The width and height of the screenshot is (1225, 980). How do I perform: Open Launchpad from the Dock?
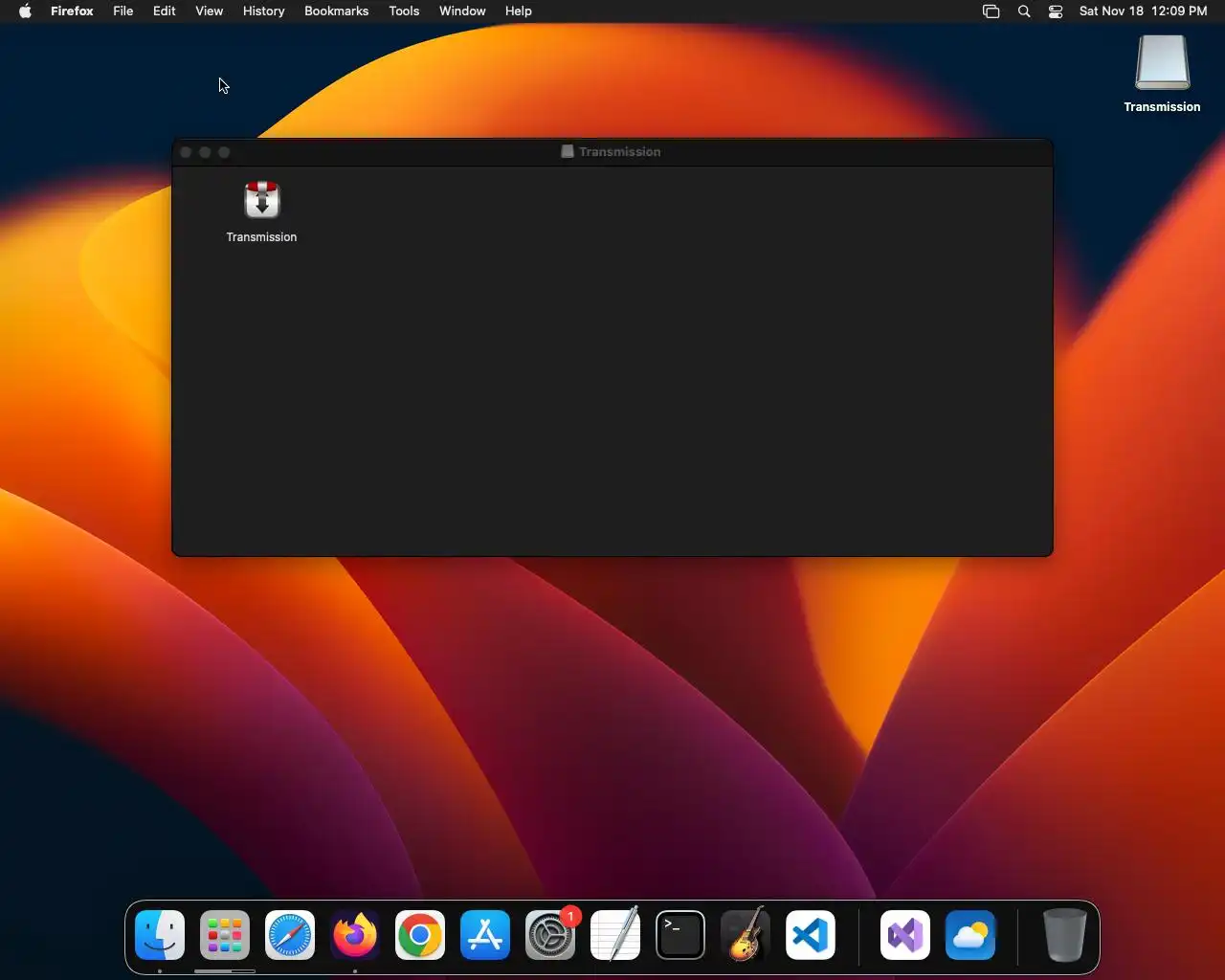pos(225,935)
